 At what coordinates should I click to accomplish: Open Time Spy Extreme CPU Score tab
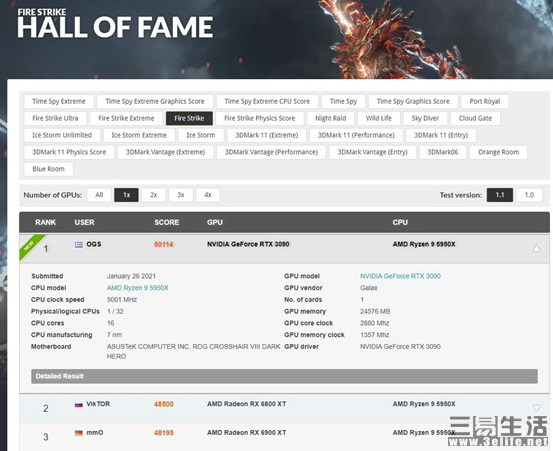[267, 102]
